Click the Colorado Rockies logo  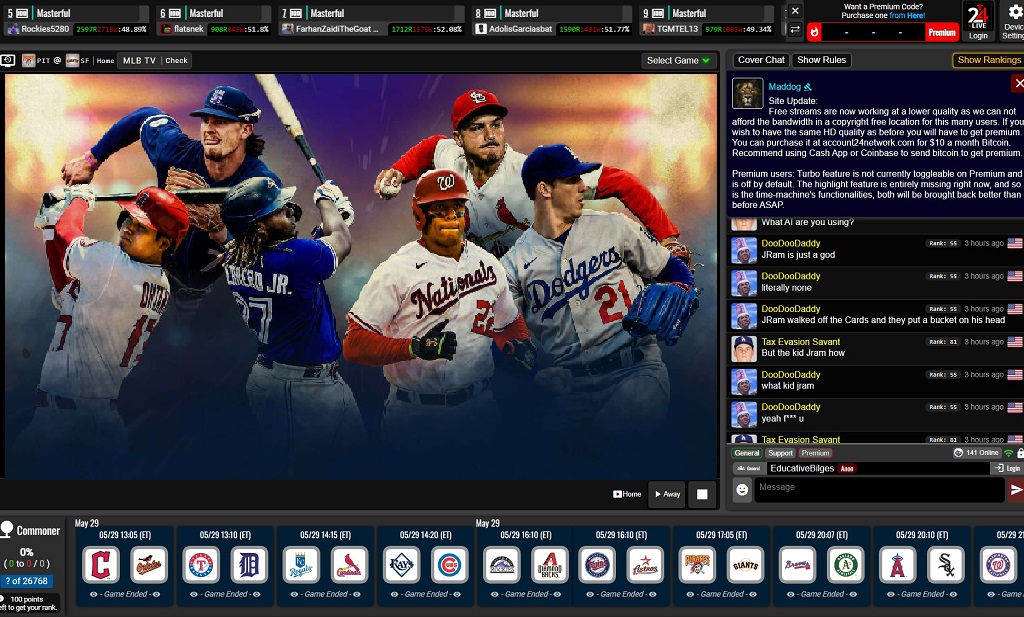pyautogui.click(x=502, y=565)
